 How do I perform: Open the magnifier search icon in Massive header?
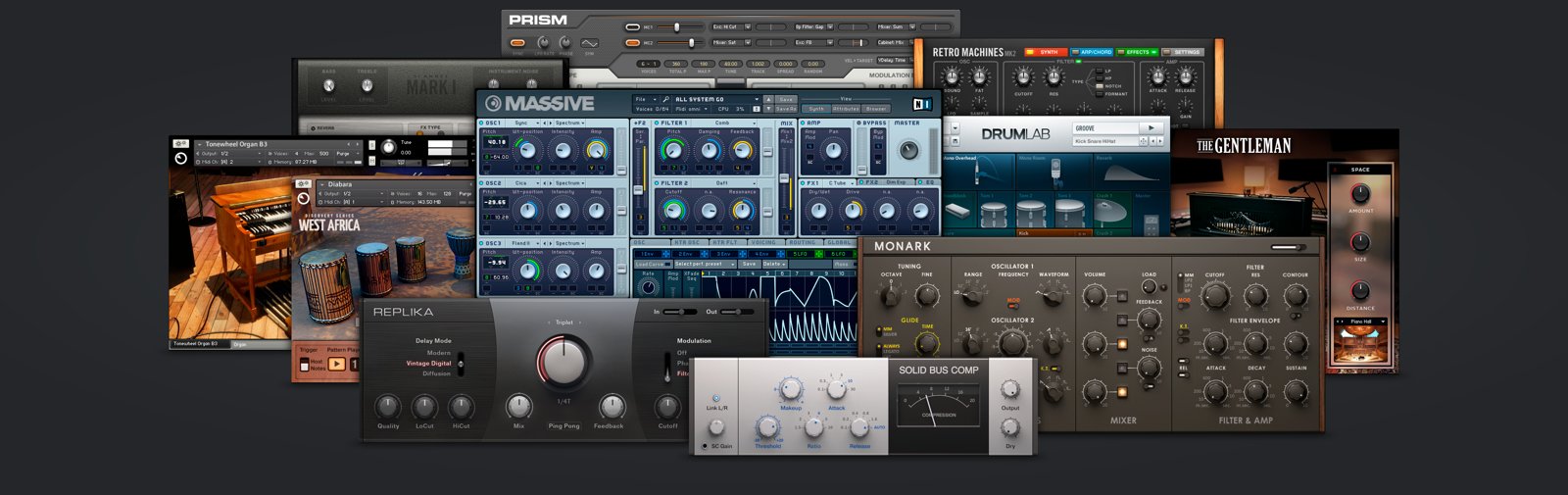[666, 99]
